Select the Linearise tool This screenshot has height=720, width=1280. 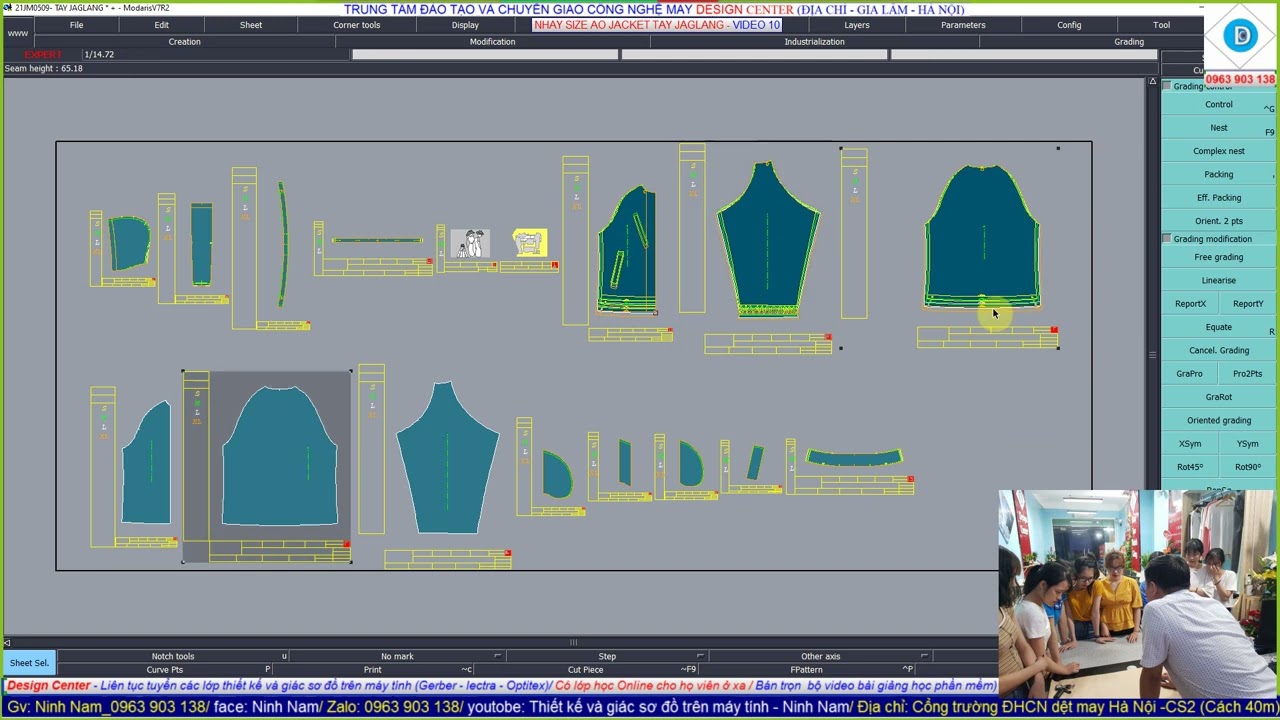click(x=1218, y=281)
